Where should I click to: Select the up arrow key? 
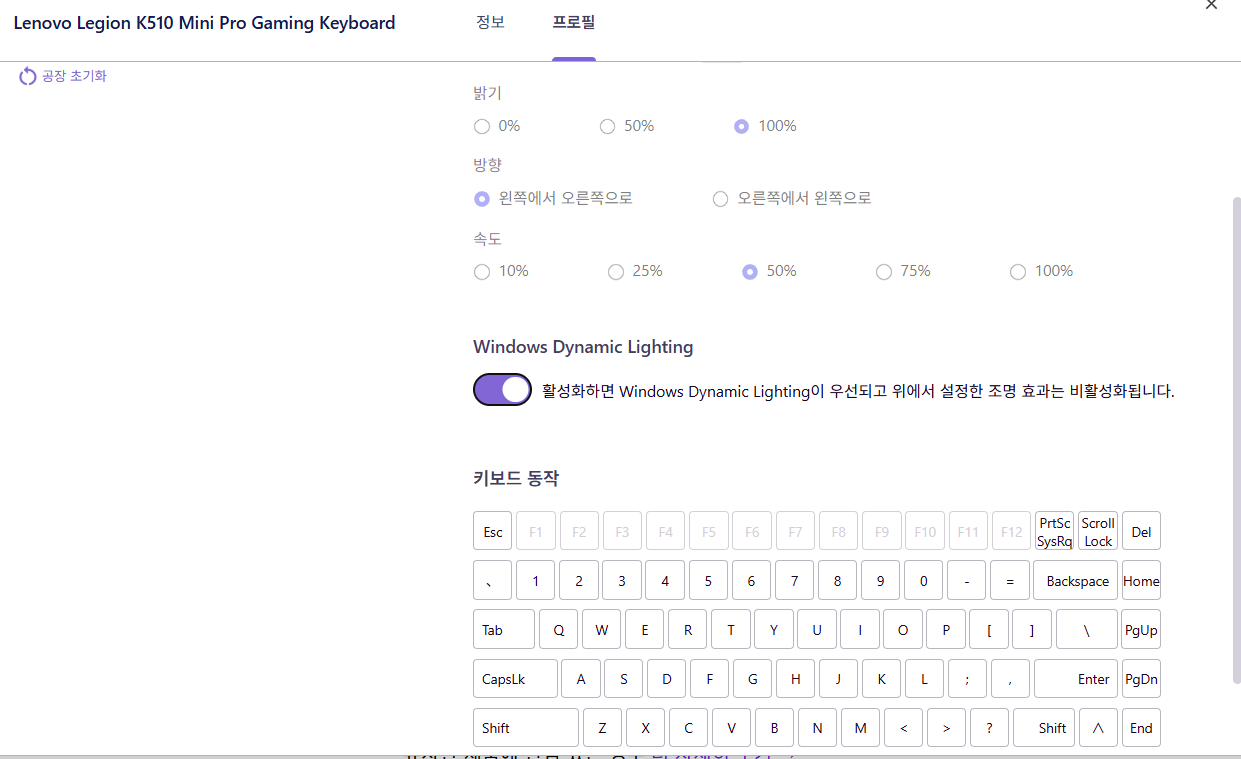(1098, 727)
